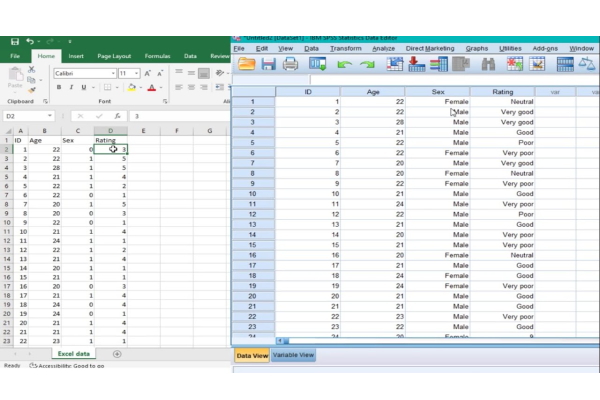The width and height of the screenshot is (600, 400).
Task: Open Clipboard dialog launcher
Action: pyautogui.click(x=45, y=101)
